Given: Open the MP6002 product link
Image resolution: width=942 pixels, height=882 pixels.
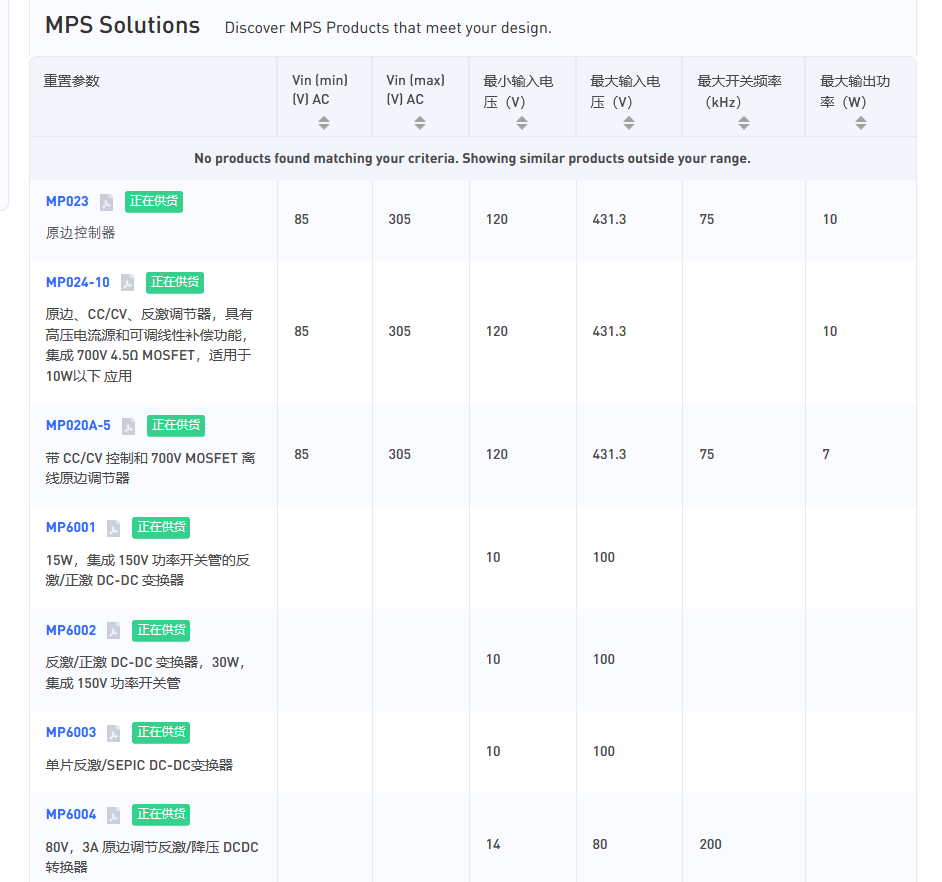Looking at the screenshot, I should pyautogui.click(x=71, y=630).
